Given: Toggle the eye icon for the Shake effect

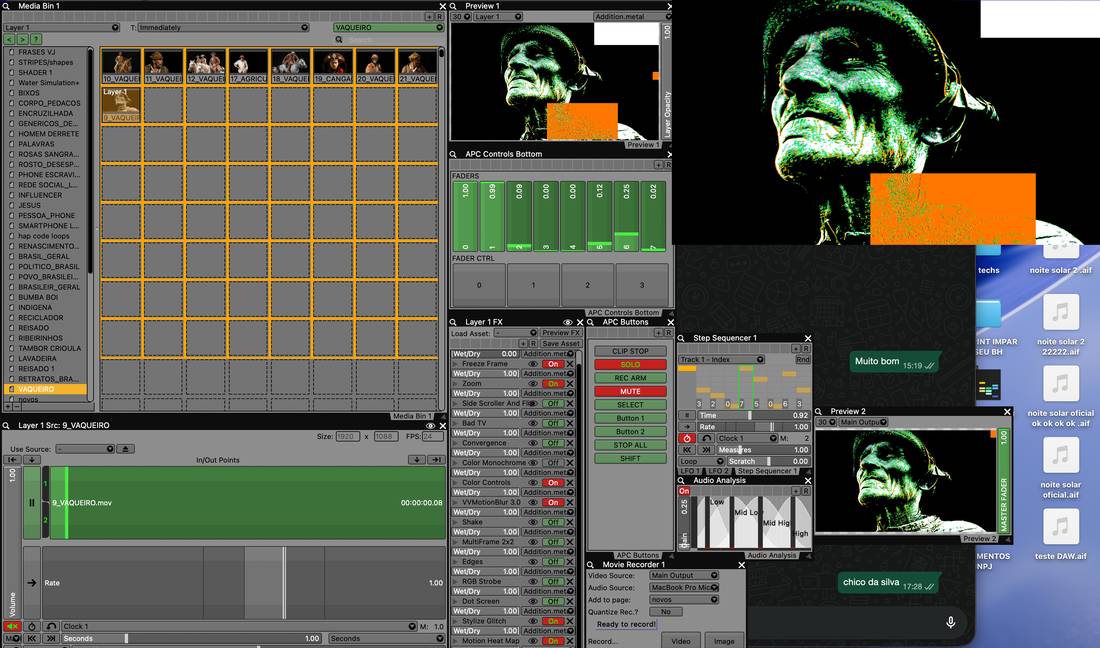Looking at the screenshot, I should [533, 522].
